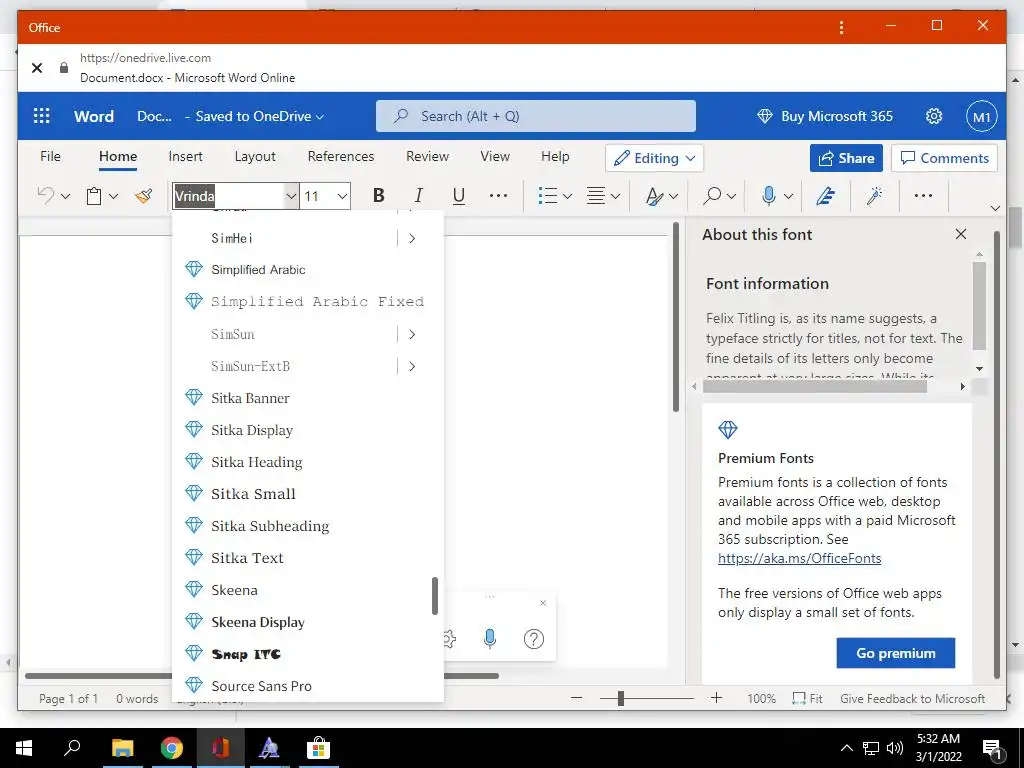Open the Windows Start menu

[24, 748]
